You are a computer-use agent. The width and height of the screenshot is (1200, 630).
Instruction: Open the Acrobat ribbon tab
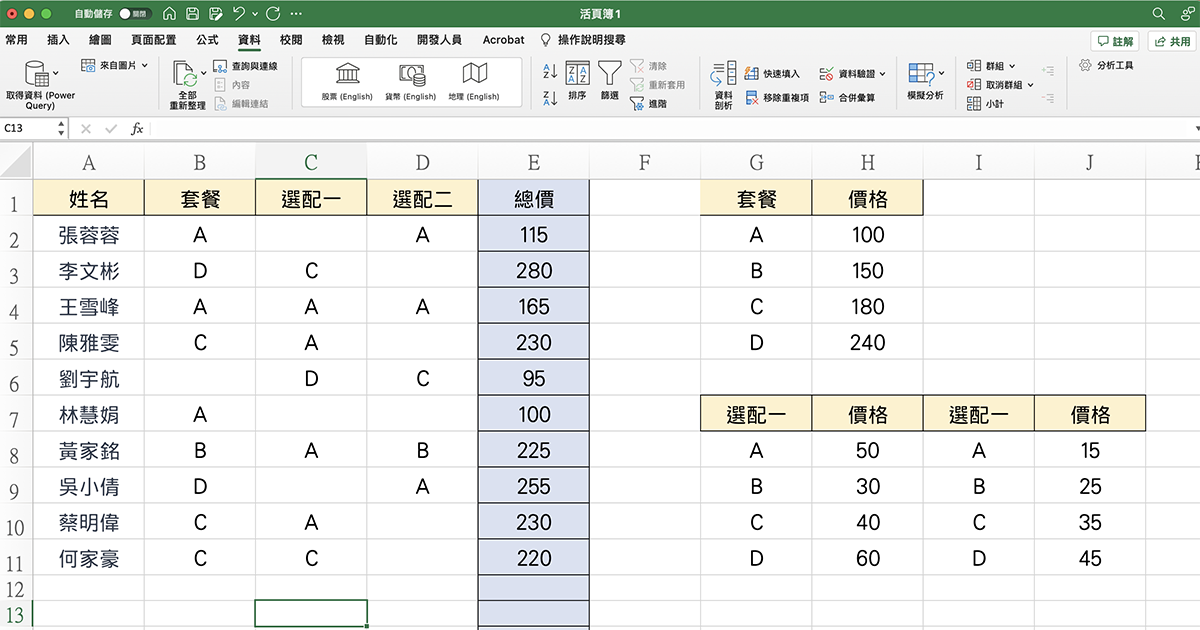[x=503, y=40]
